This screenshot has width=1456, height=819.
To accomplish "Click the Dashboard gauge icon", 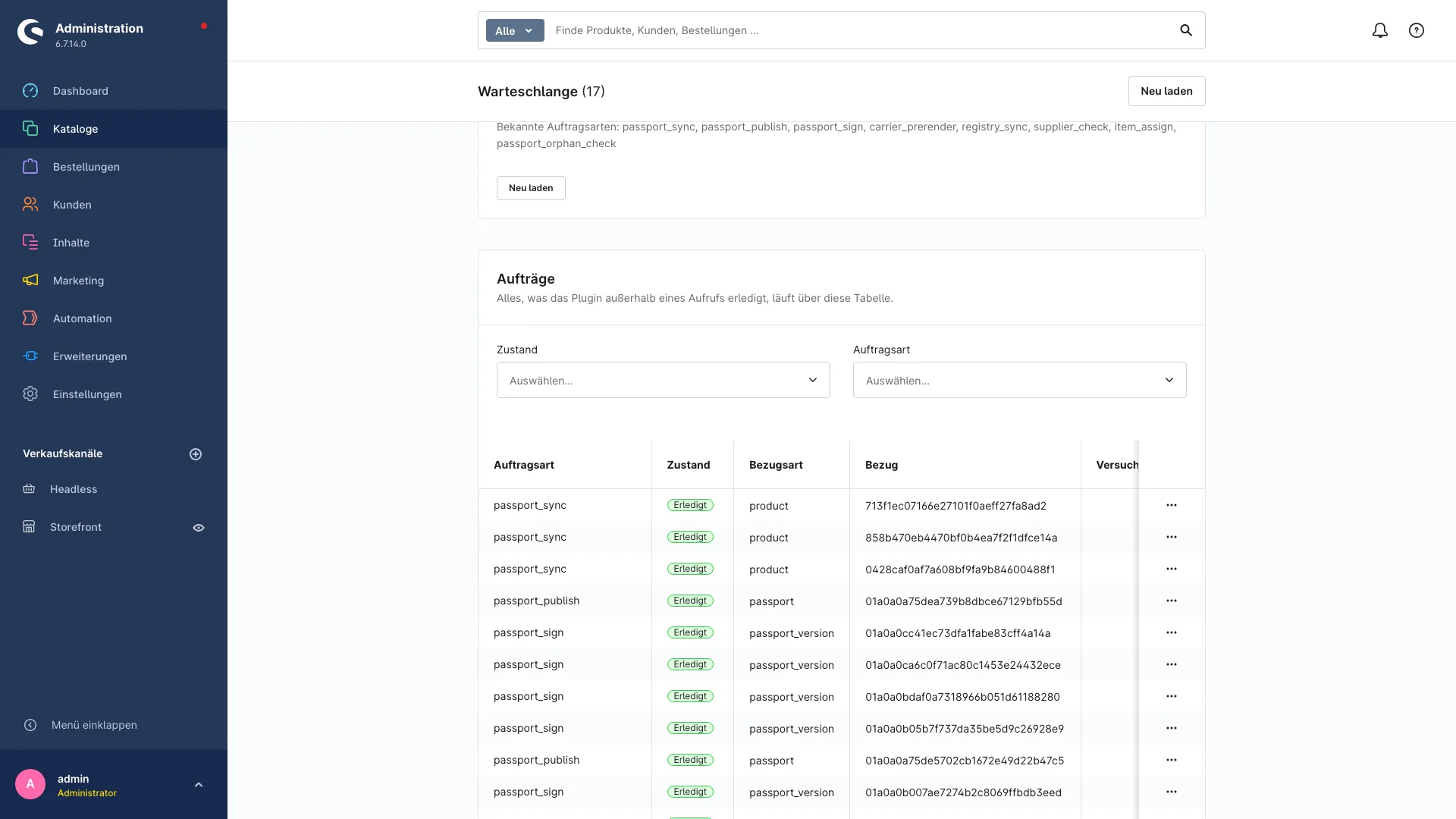I will click(30, 91).
